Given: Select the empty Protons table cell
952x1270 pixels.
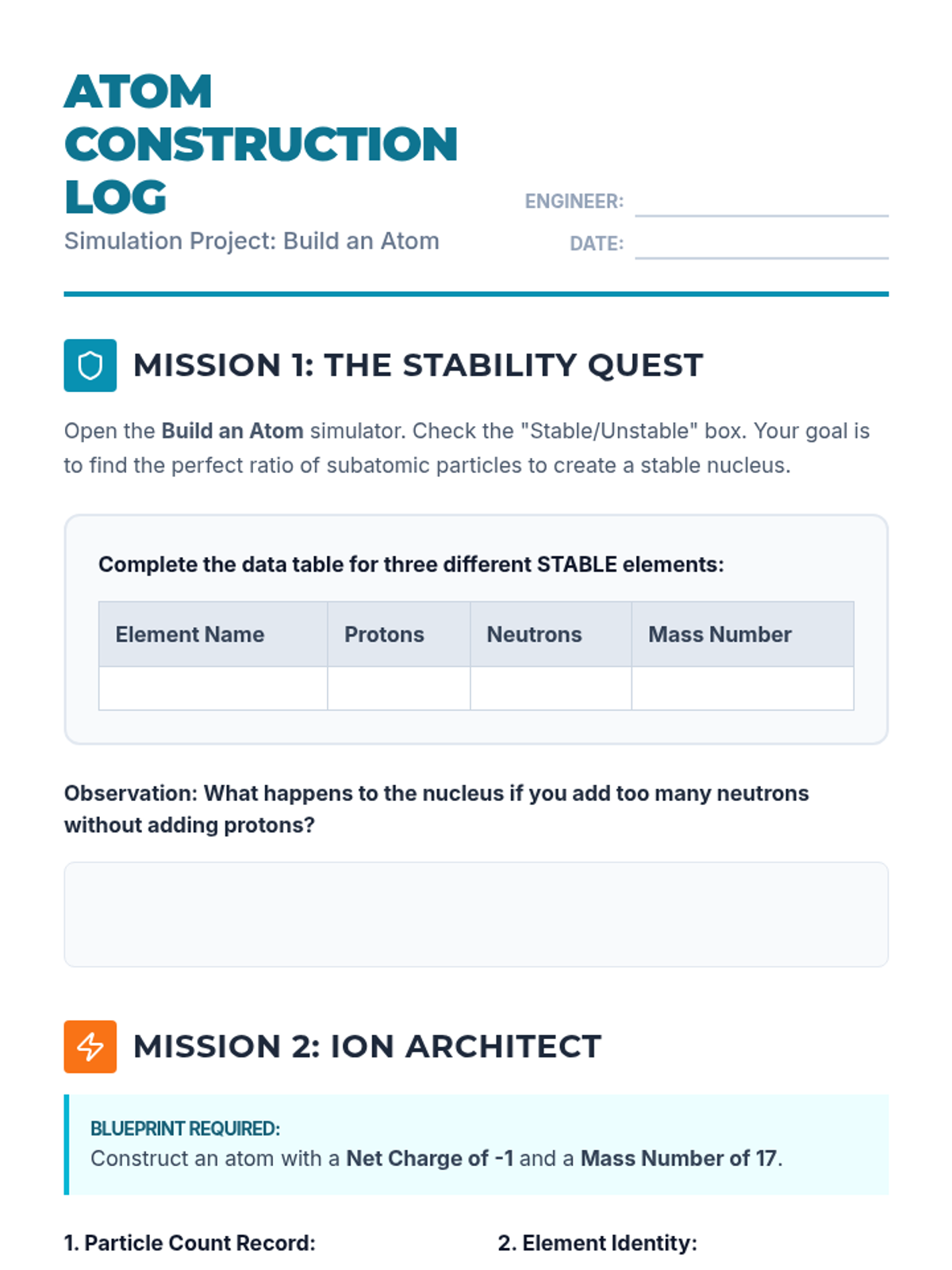Looking at the screenshot, I should 399,688.
